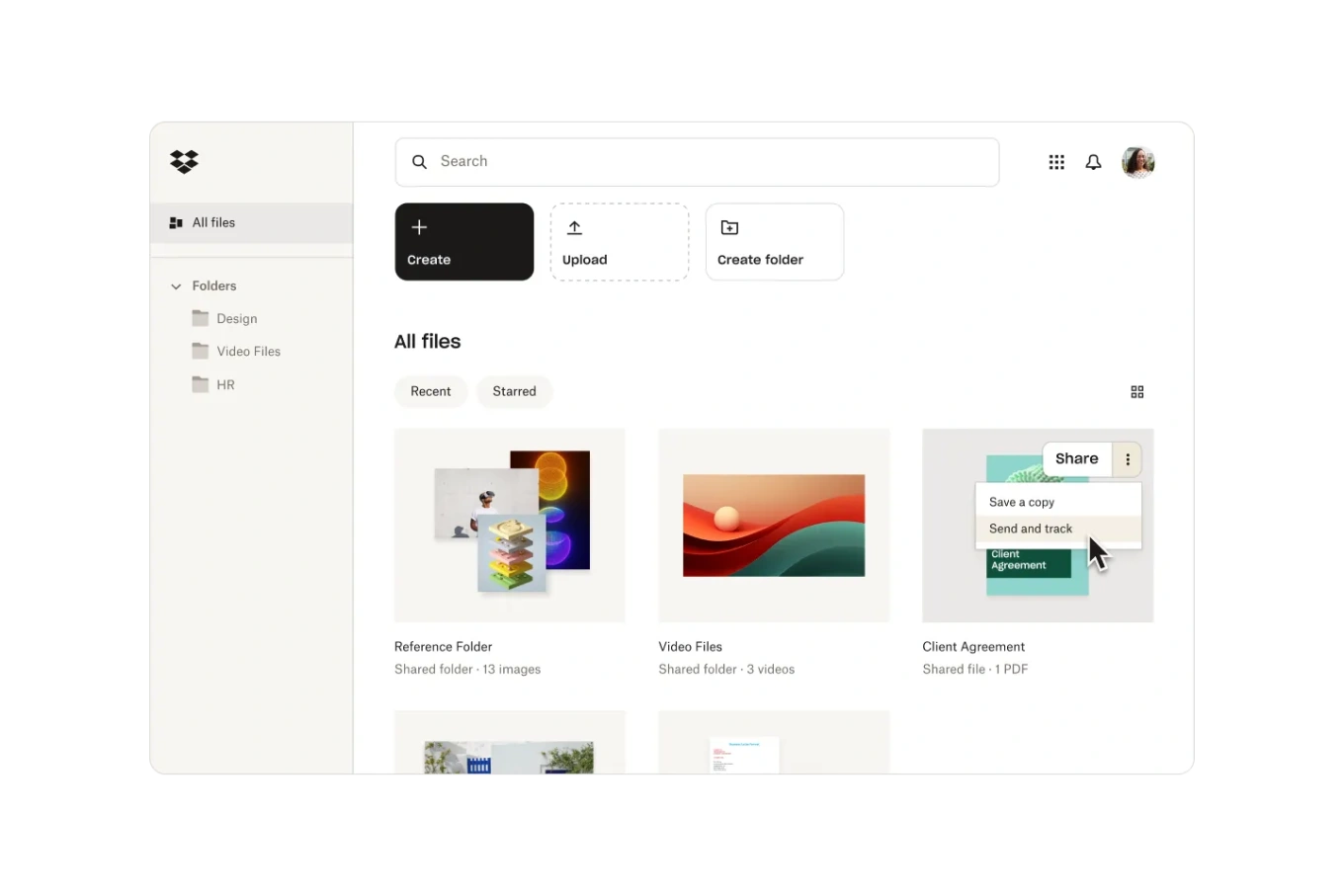Choose Save a copy from the menu
Image resolution: width=1344 pixels, height=896 pixels.
click(1021, 502)
